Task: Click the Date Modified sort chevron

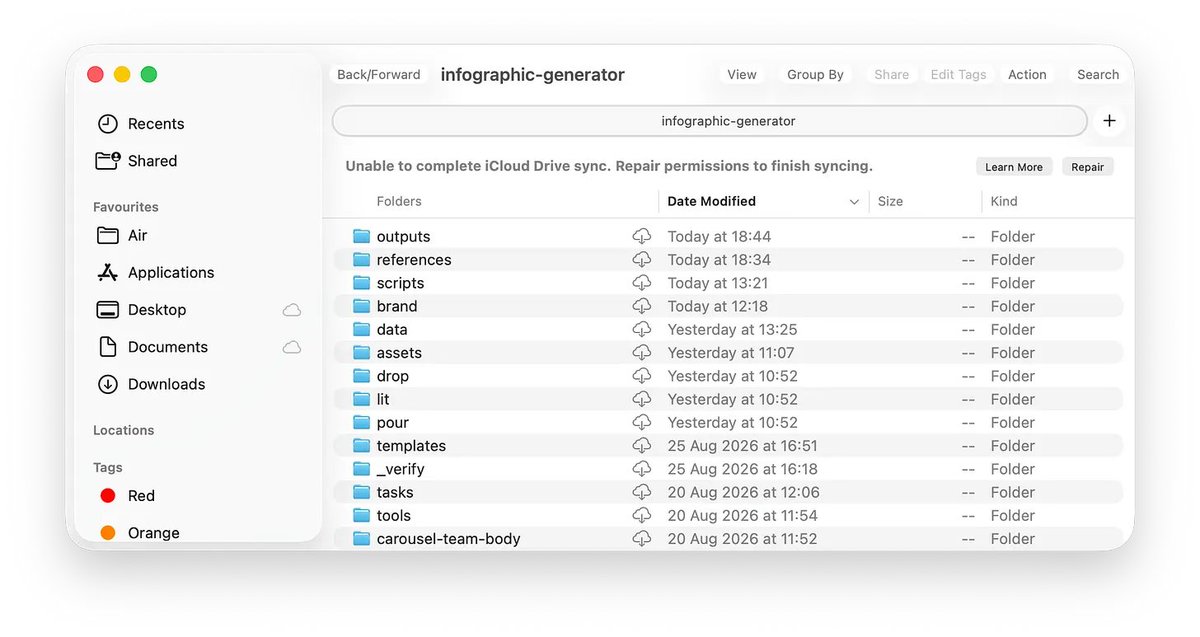Action: (x=854, y=202)
